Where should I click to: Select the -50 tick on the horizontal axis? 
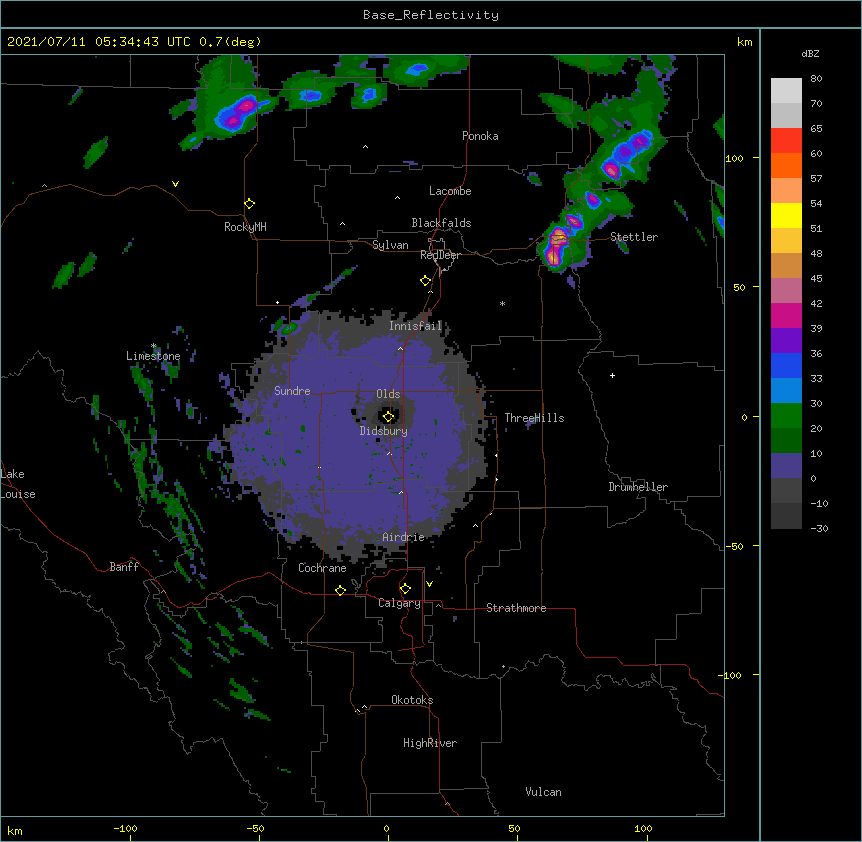coord(255,829)
